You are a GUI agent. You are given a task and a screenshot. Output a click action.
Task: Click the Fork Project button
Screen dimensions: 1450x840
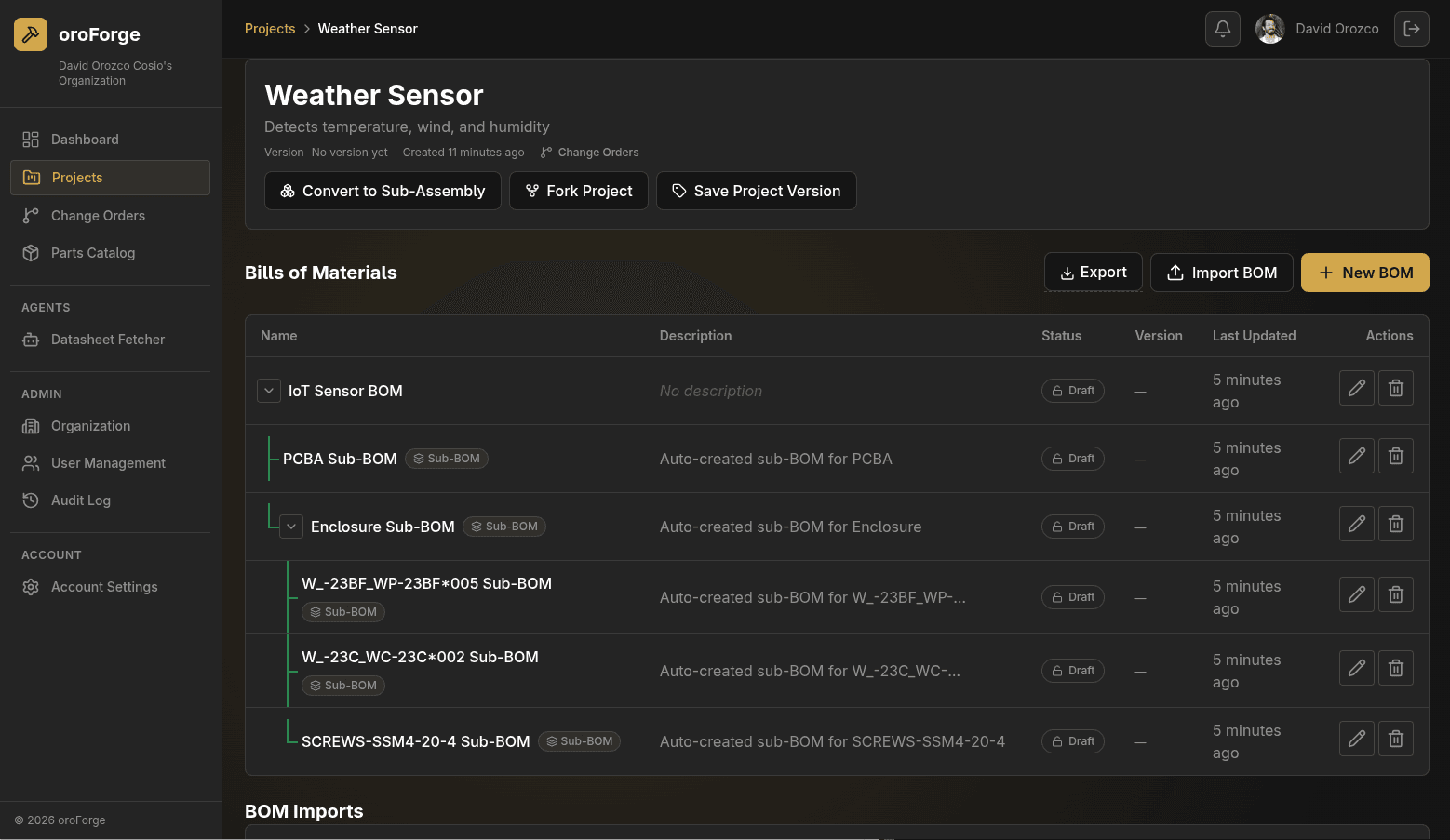[579, 191]
